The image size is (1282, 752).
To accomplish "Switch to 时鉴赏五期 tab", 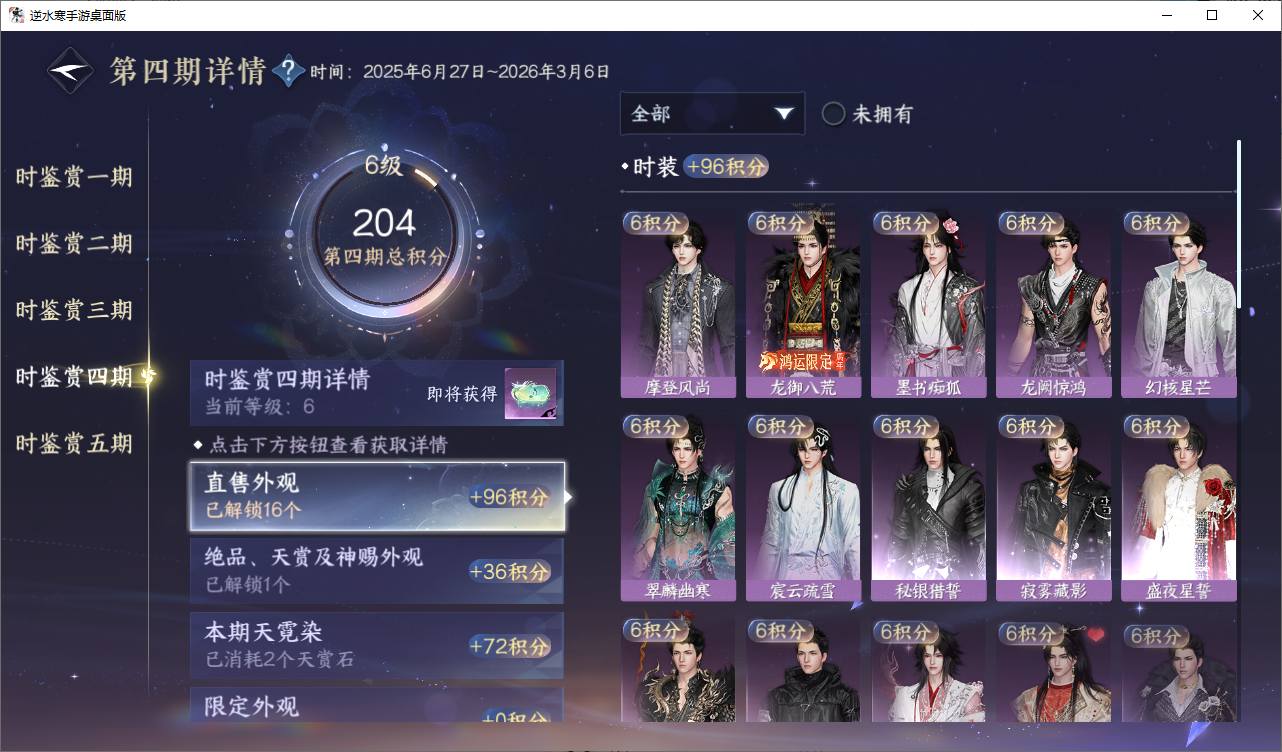I will click(x=74, y=443).
